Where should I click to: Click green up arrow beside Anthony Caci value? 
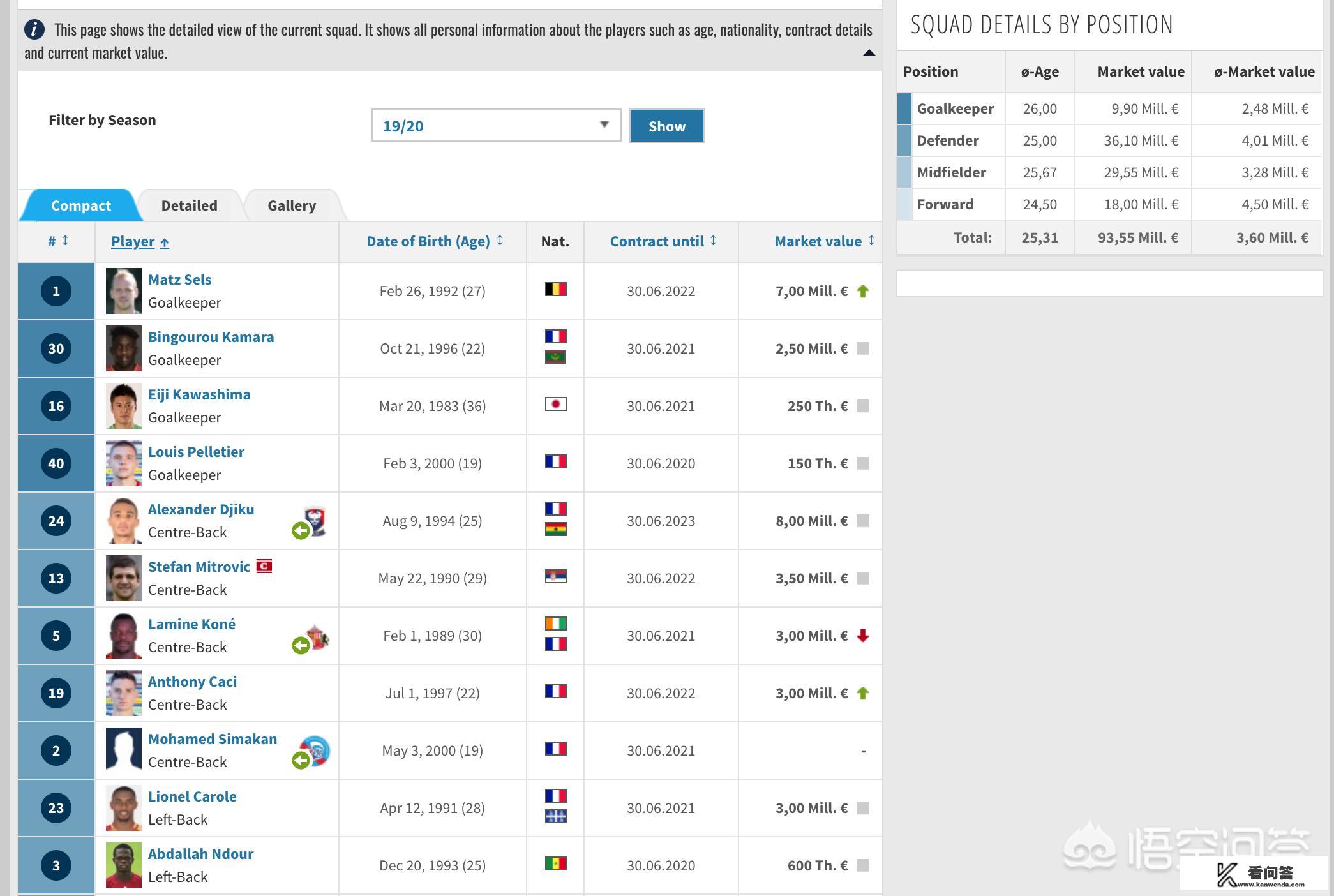click(x=863, y=693)
